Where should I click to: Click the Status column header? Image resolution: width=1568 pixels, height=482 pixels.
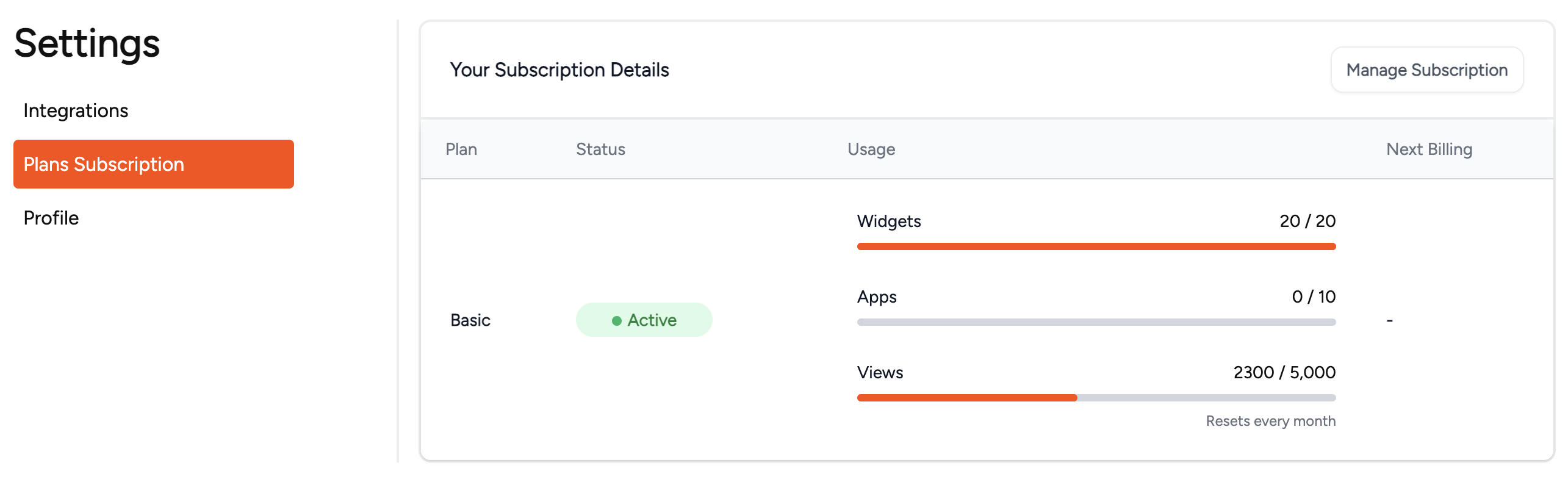[600, 149]
